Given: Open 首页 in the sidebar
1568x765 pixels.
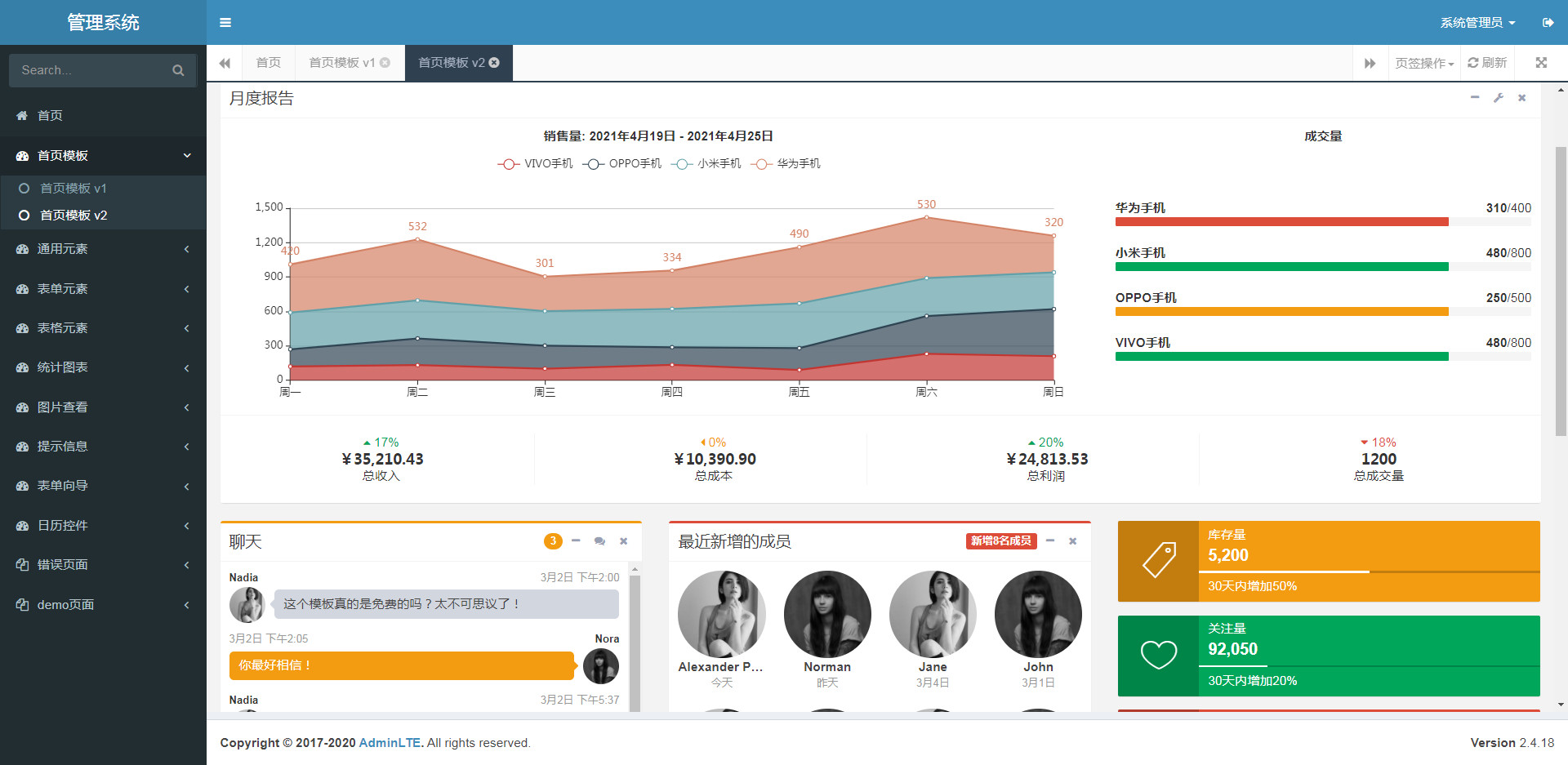Looking at the screenshot, I should point(103,116).
